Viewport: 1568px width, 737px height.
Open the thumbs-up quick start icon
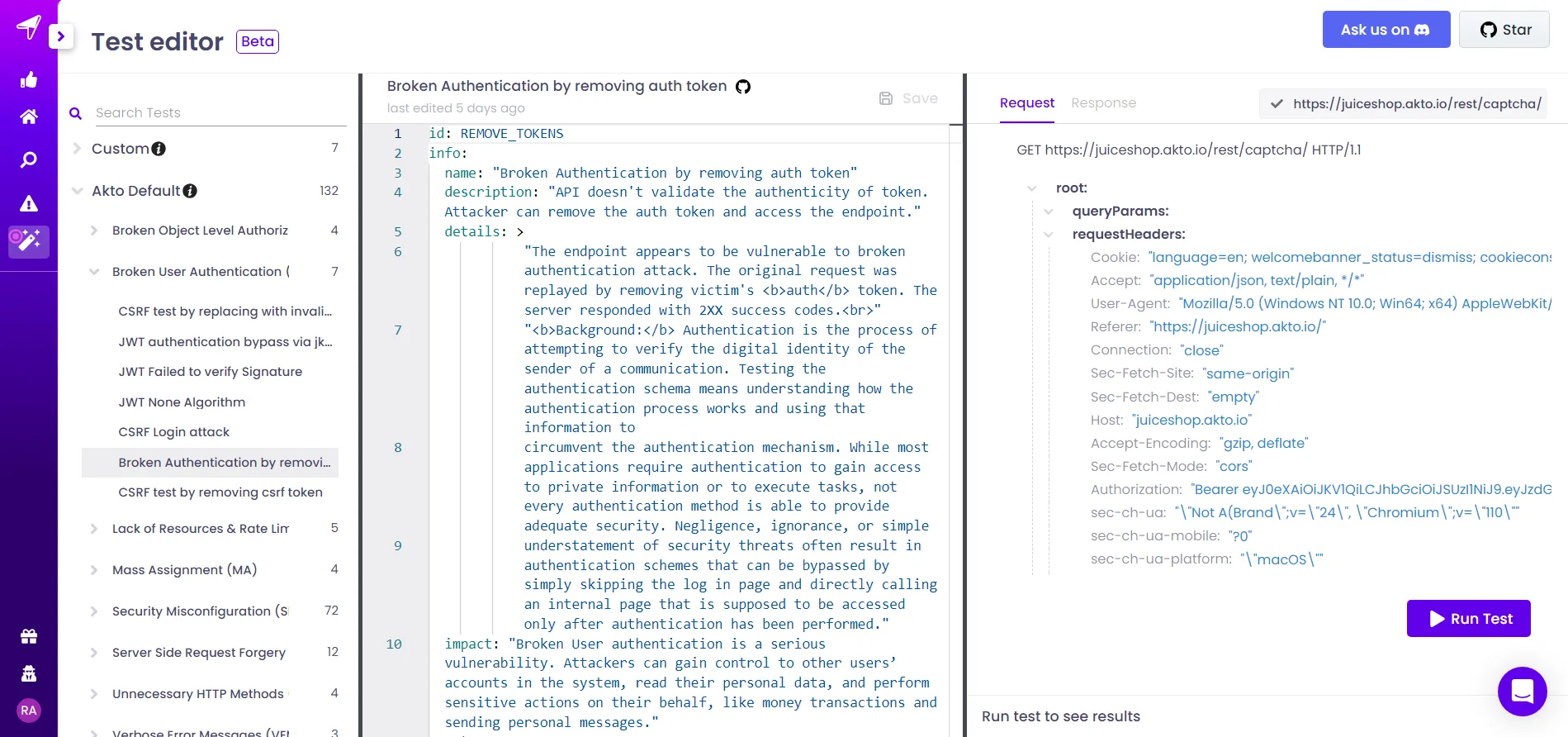click(29, 80)
